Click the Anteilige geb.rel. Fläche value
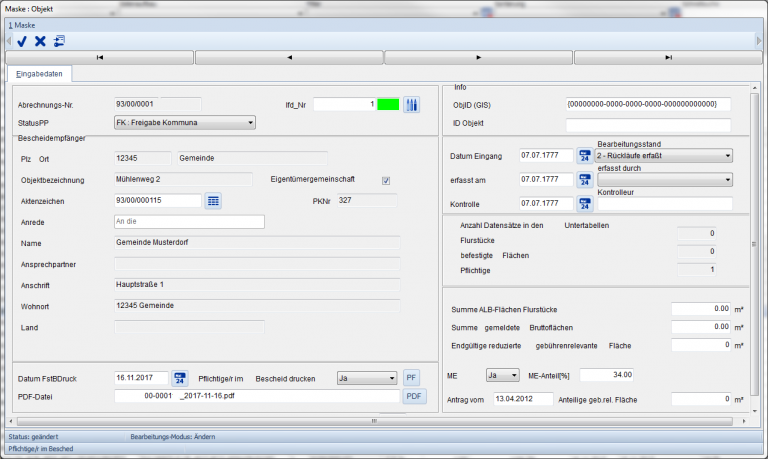 701,399
